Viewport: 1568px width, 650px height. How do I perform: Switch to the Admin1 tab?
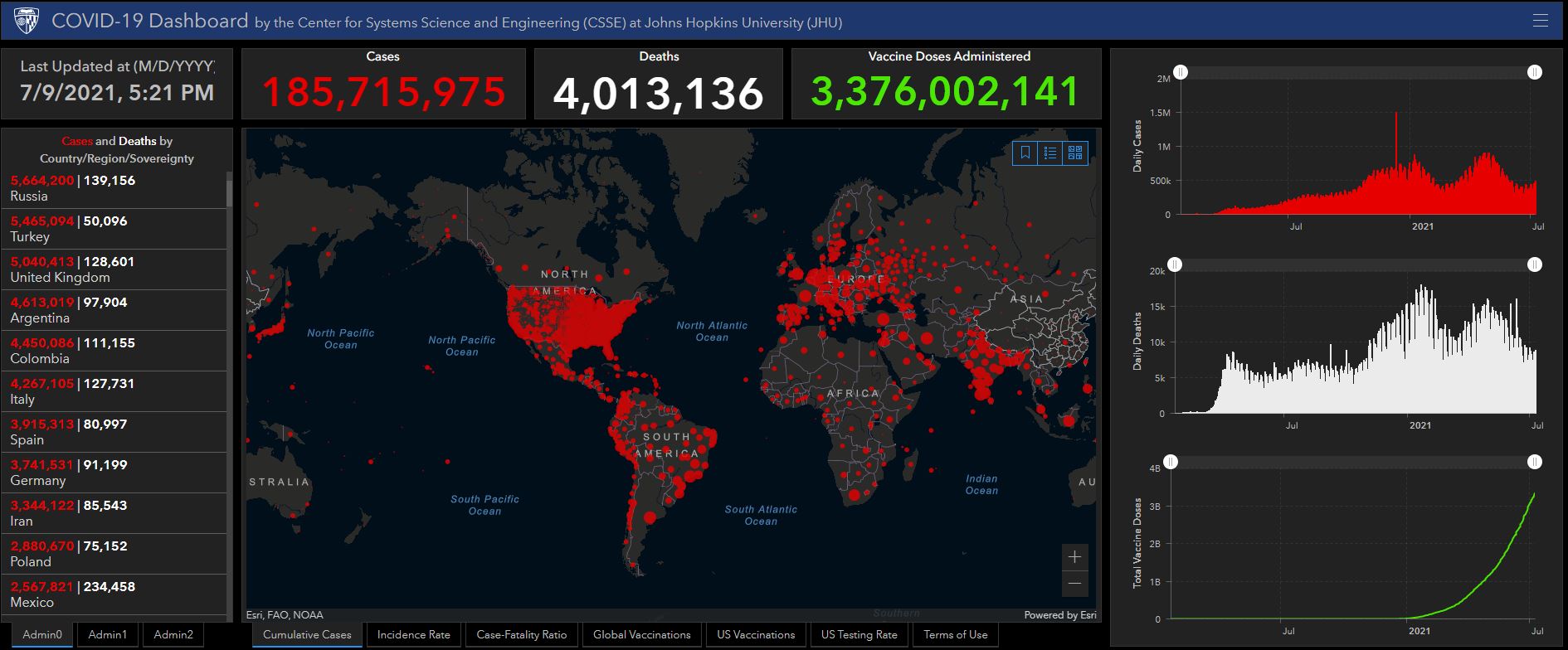coord(108,635)
